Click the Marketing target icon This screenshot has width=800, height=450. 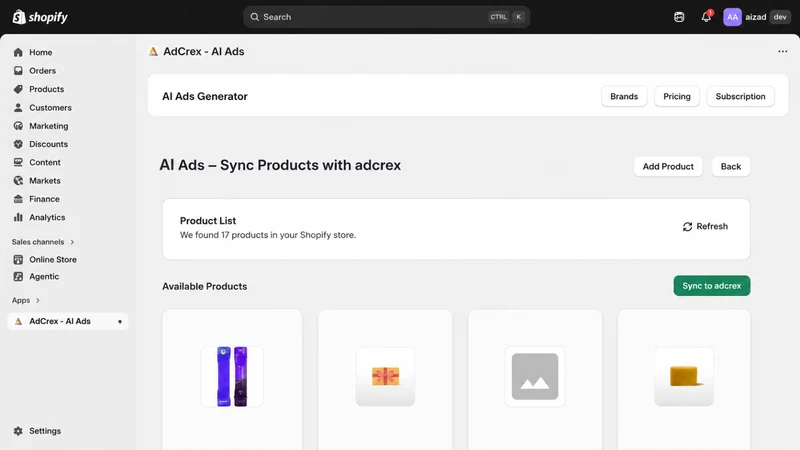(x=18, y=126)
